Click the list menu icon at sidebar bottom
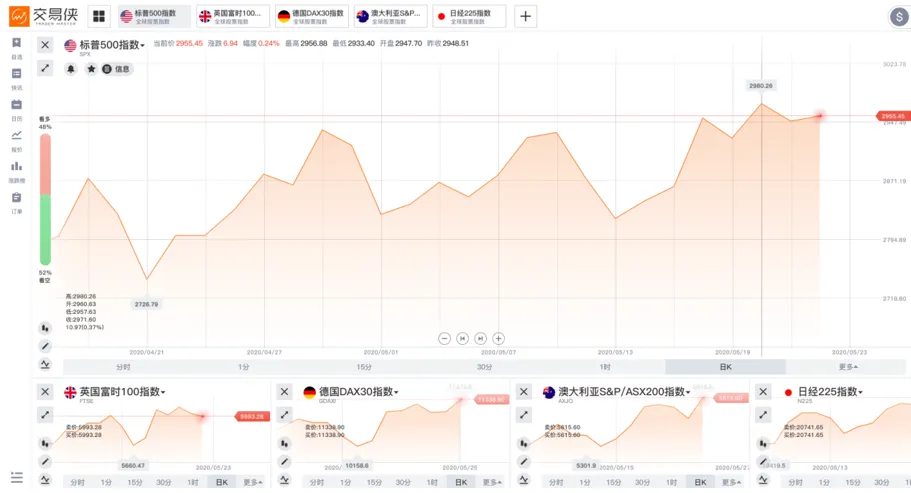 17,477
